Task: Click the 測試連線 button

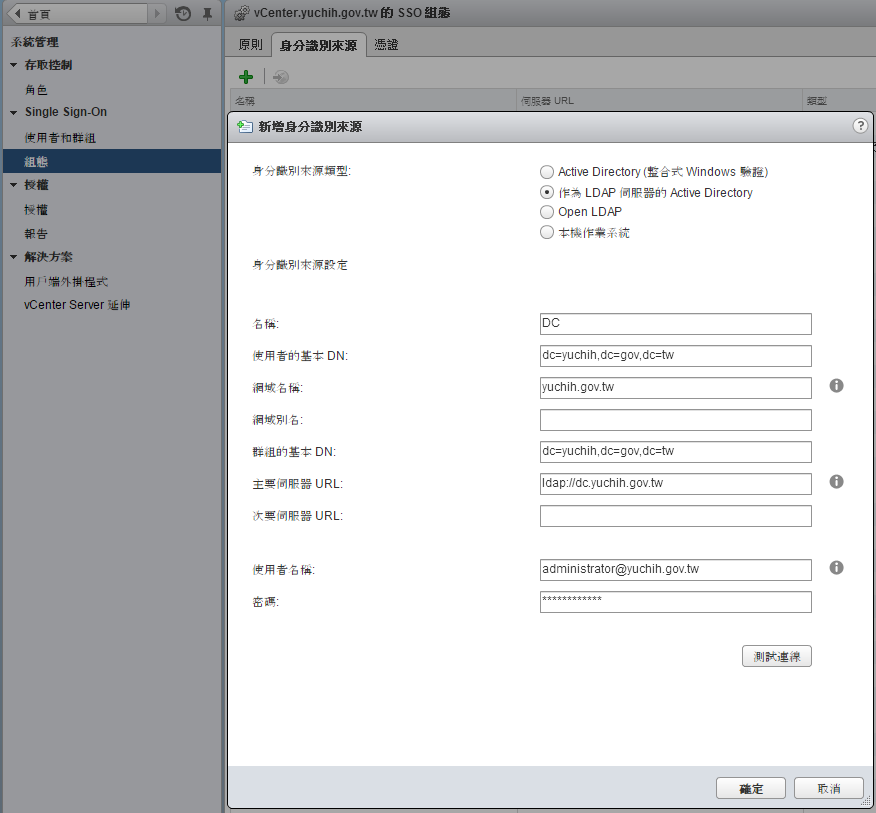Action: (777, 656)
